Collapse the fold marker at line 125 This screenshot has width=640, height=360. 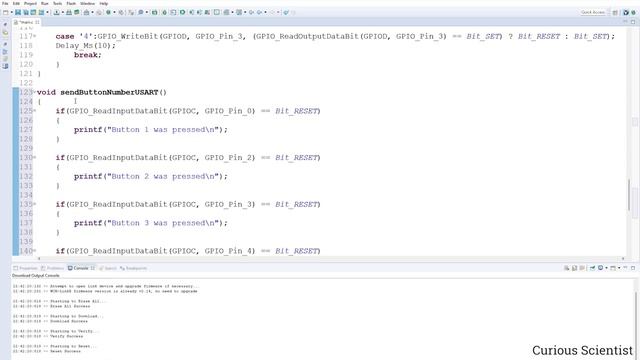tap(35, 111)
